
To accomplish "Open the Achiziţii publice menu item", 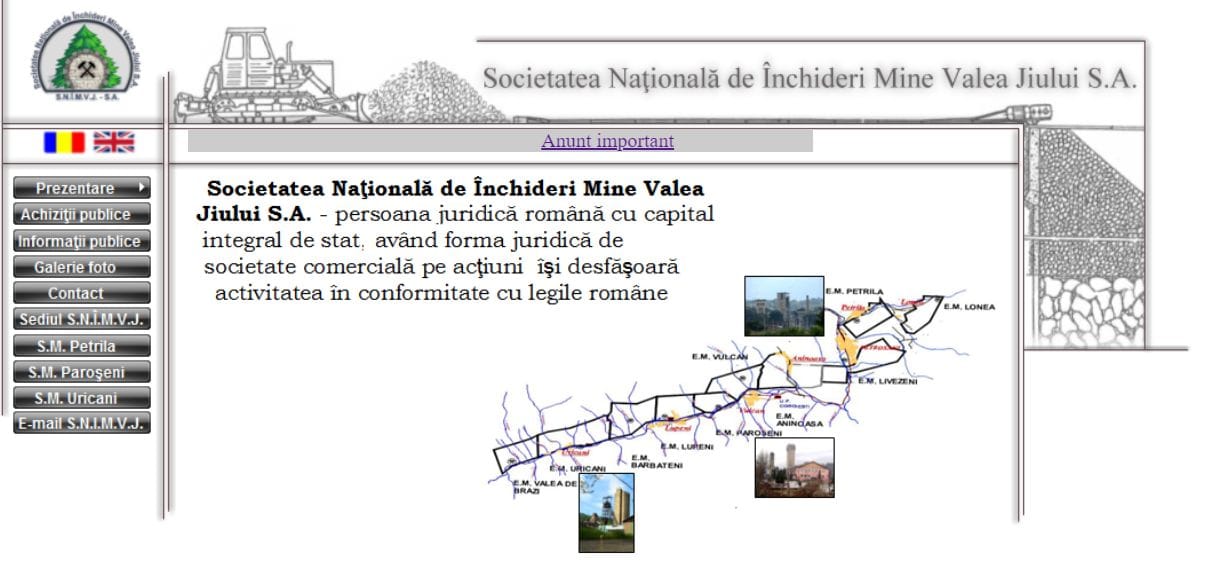I will click(82, 214).
